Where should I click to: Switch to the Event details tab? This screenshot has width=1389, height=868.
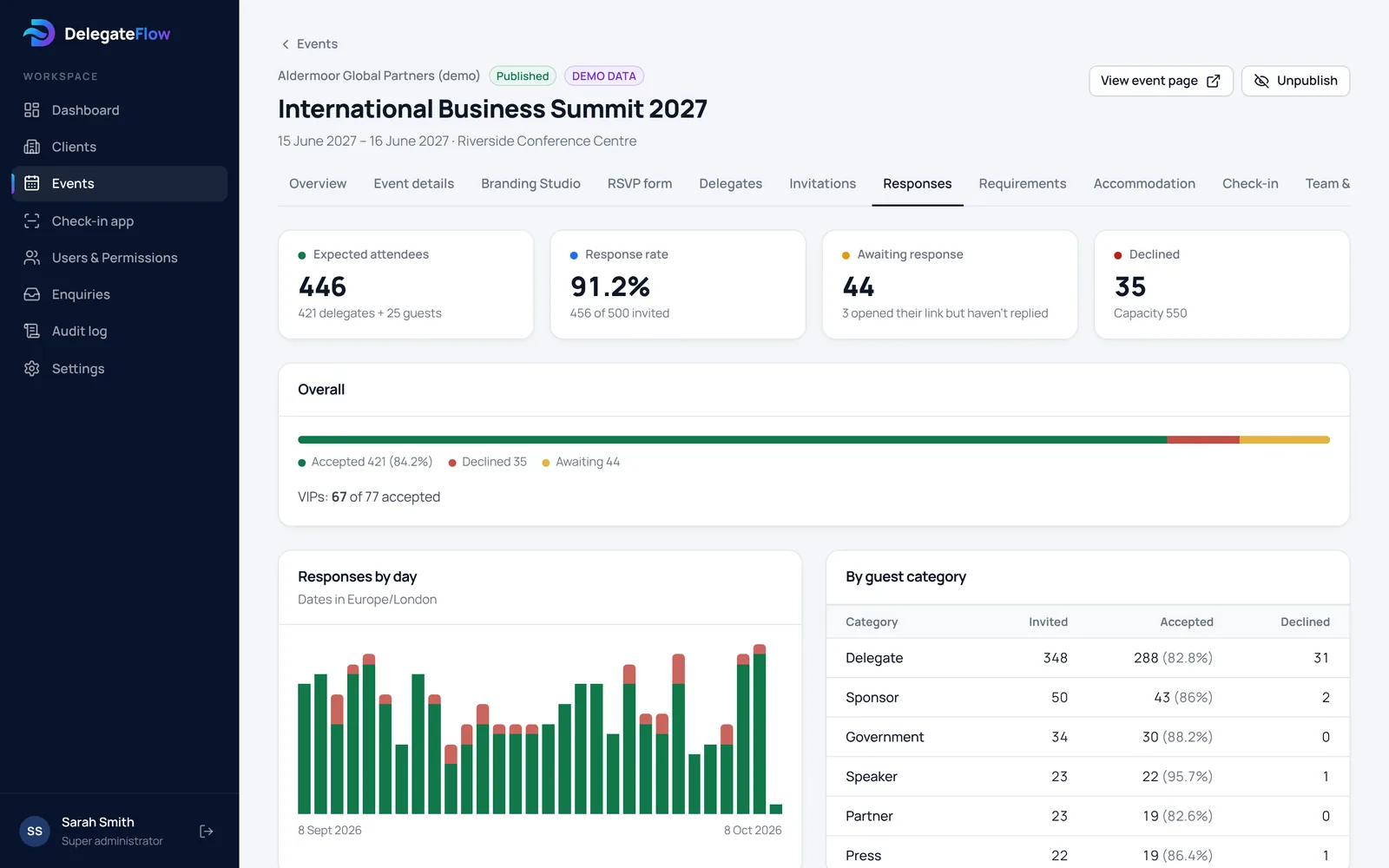(x=414, y=184)
